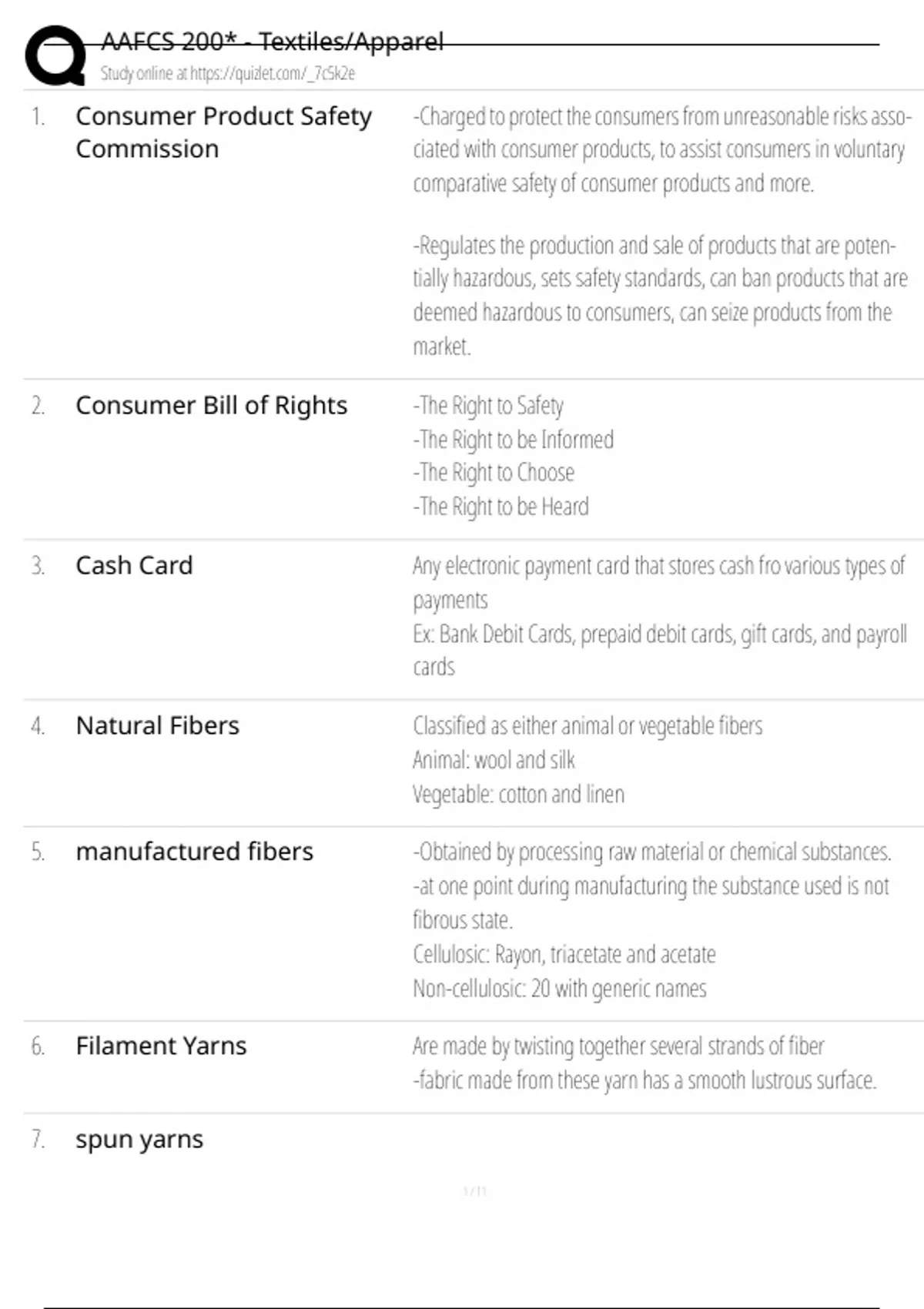Select the spun yarns term
This screenshot has height=1309, width=924.
coord(139,1140)
